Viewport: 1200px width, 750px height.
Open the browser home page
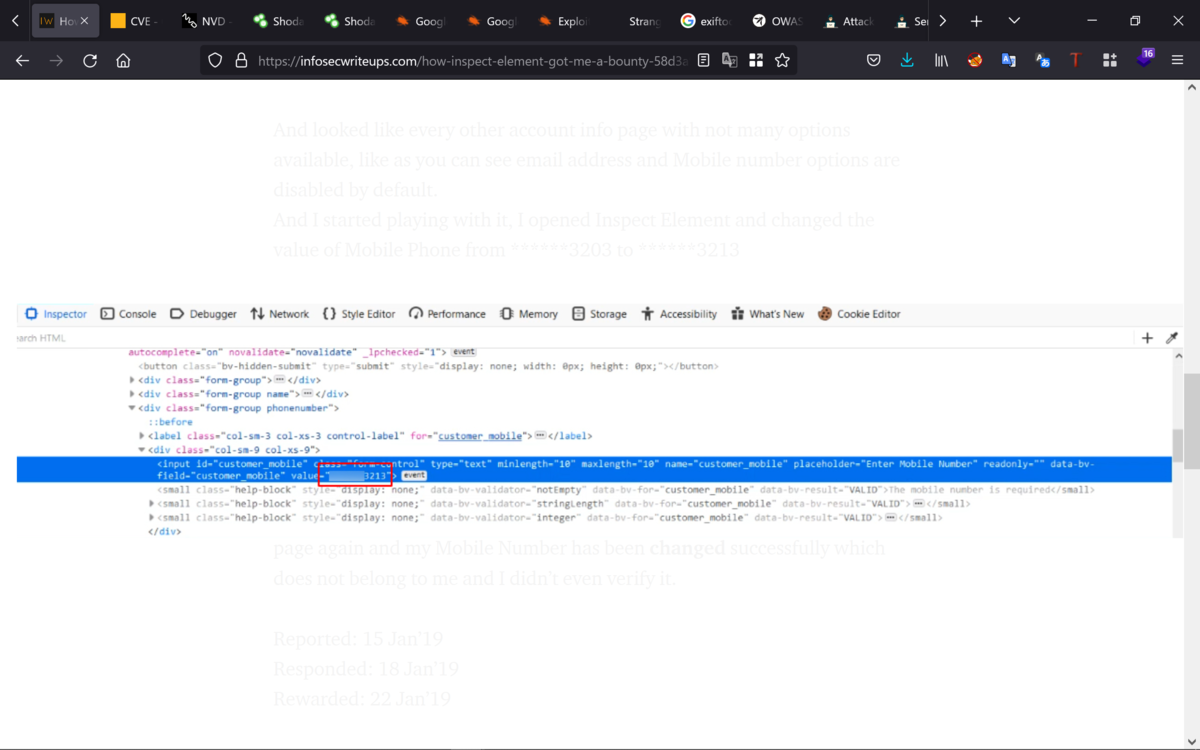(123, 61)
